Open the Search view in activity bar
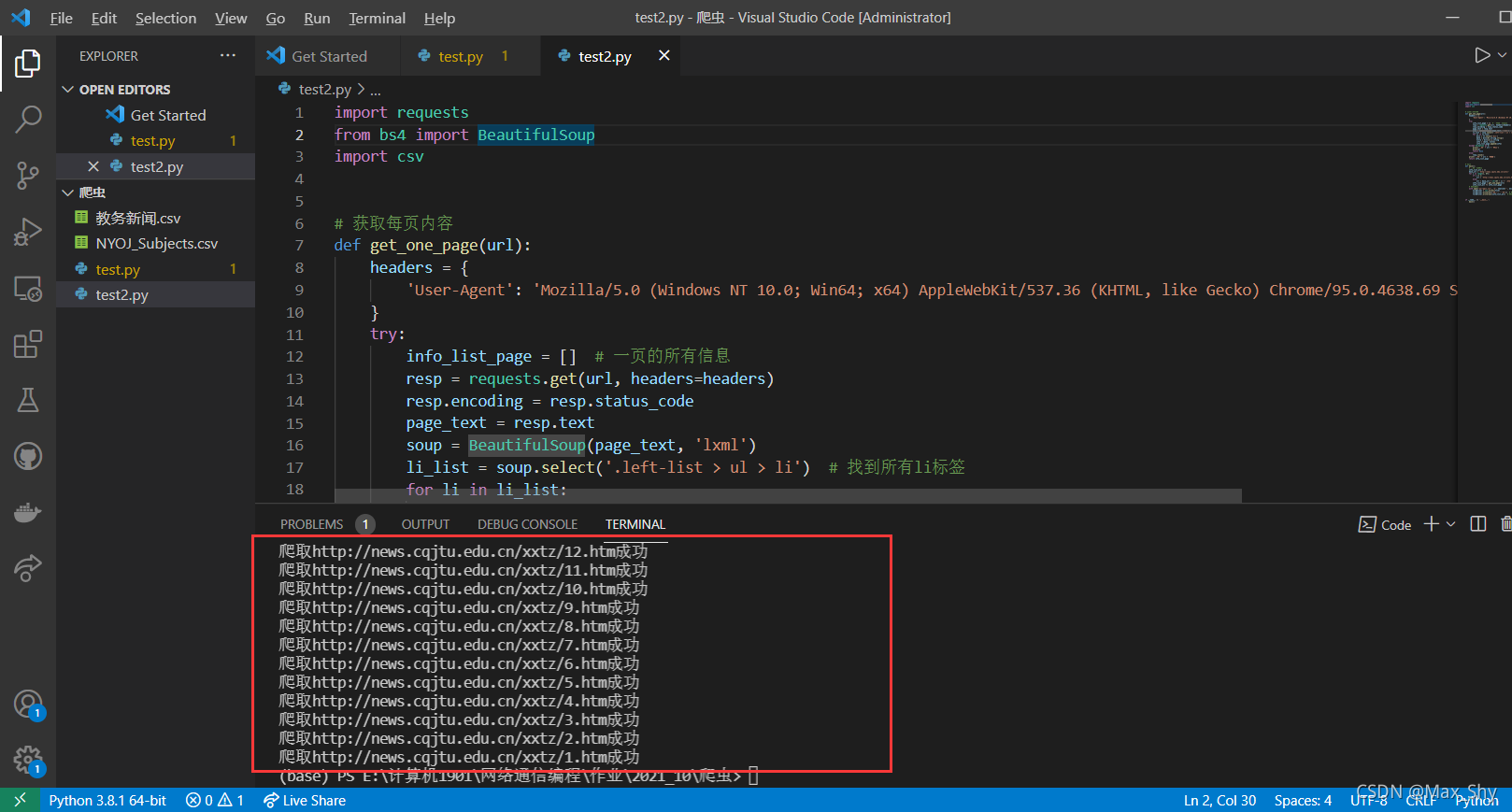 click(28, 120)
